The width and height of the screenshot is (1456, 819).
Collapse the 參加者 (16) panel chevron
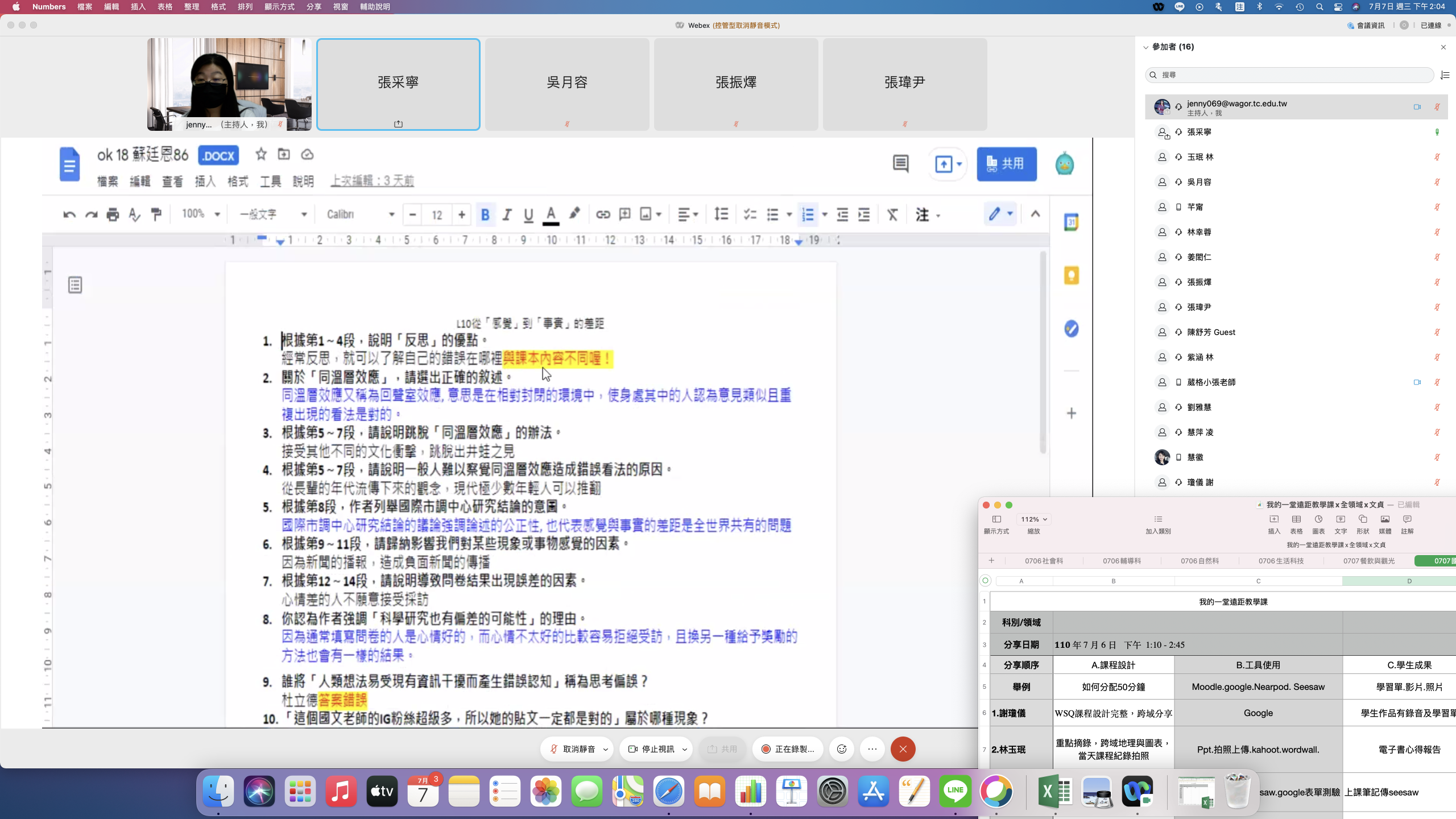pyautogui.click(x=1145, y=47)
